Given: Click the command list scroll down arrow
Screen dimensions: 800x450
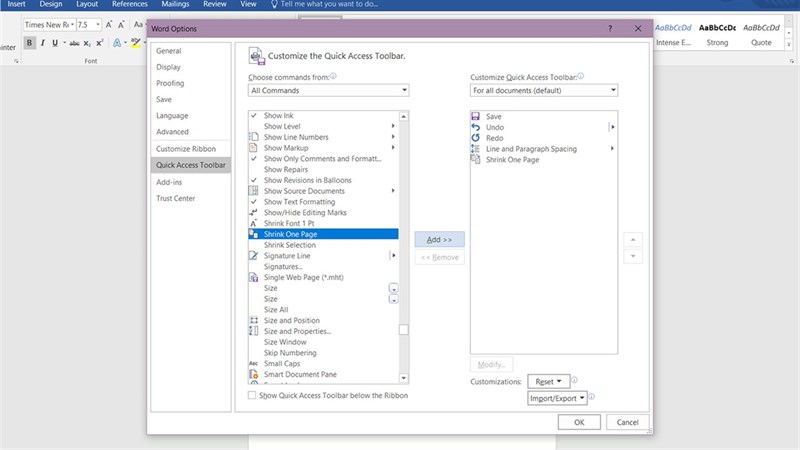Looking at the screenshot, I should click(404, 378).
